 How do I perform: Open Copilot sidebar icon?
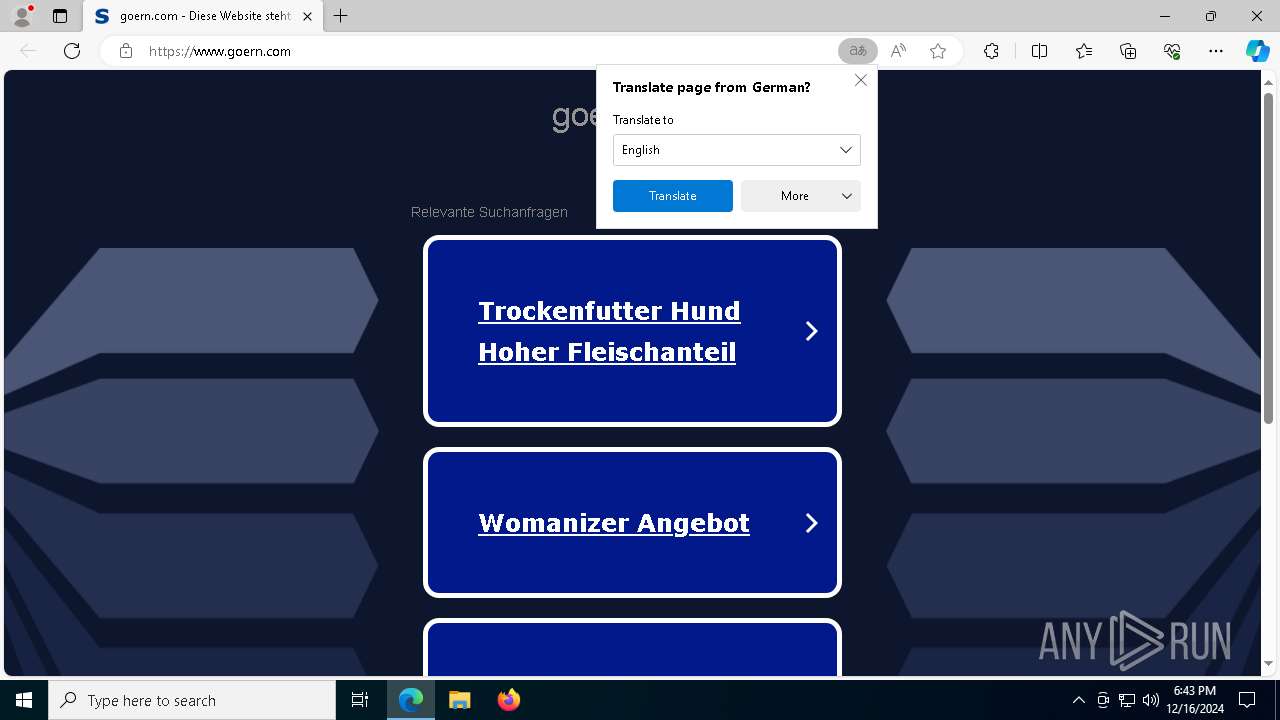[1257, 51]
